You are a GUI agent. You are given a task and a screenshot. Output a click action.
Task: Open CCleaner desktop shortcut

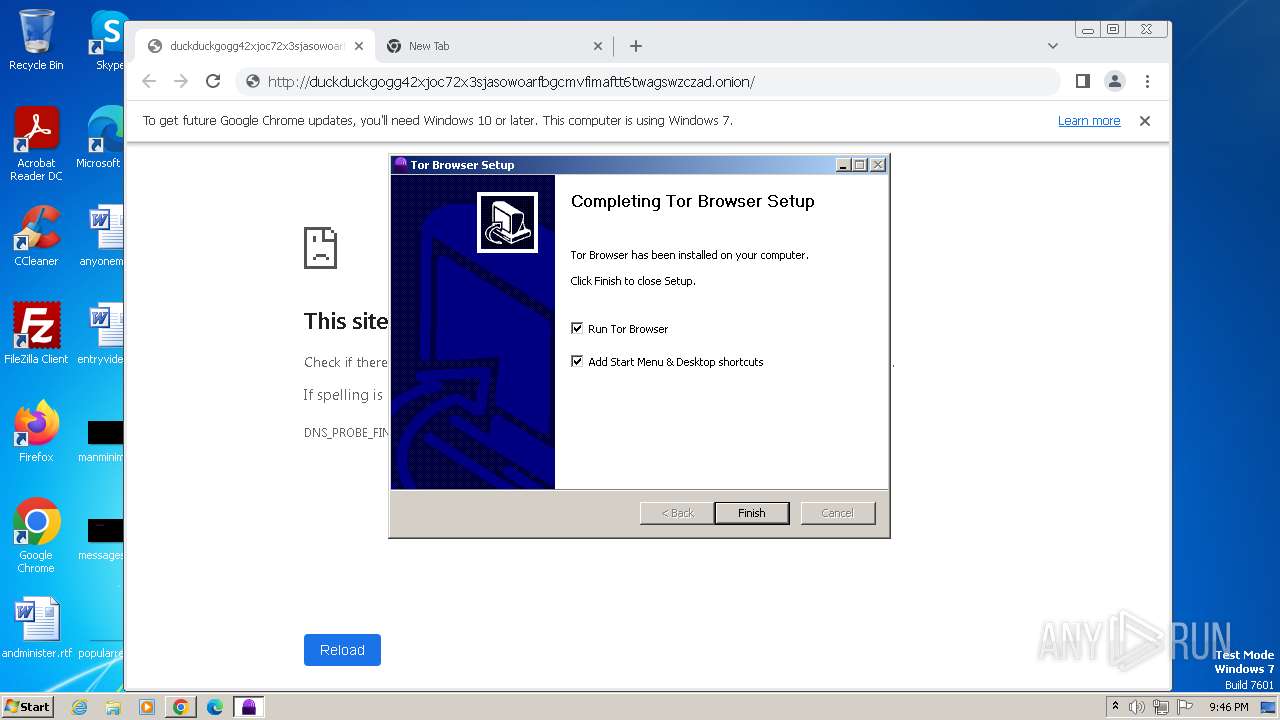[x=36, y=236]
